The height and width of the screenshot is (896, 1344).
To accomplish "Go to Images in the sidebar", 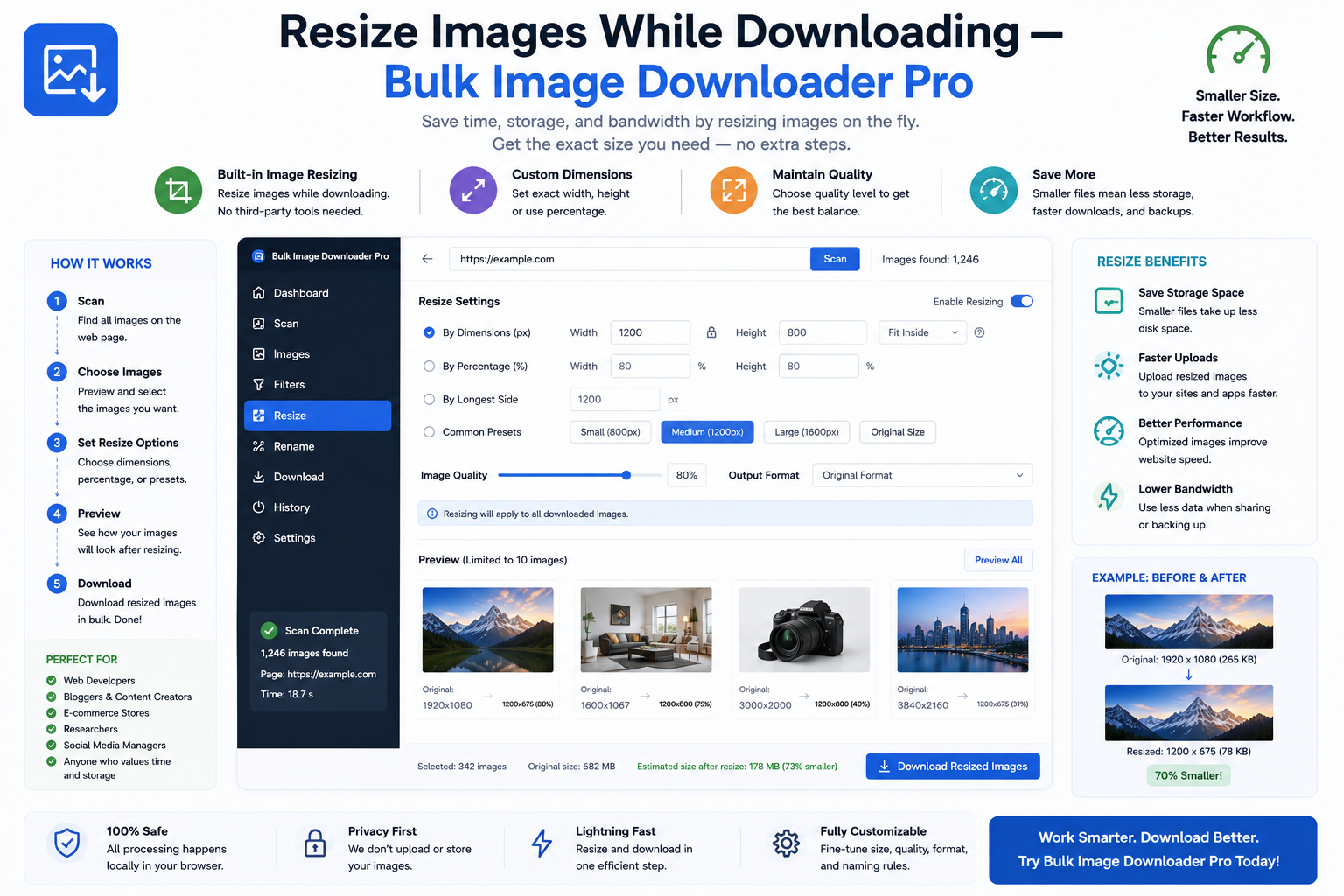I will coord(317,354).
